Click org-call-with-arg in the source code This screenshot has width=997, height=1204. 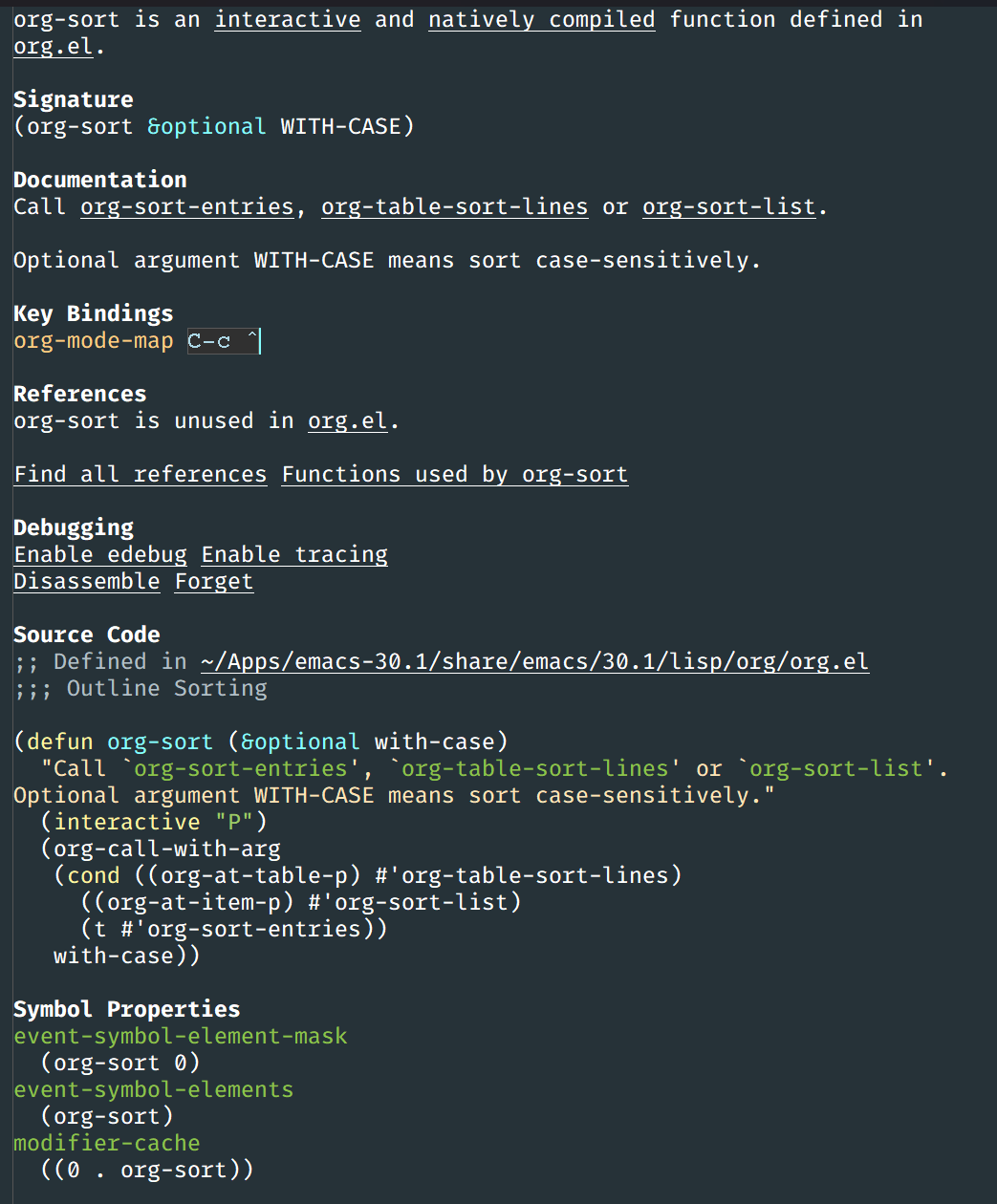tap(167, 849)
